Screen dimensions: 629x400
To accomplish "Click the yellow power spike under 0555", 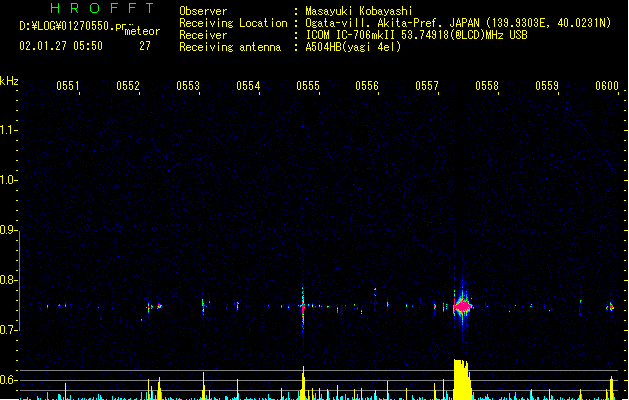I will coord(303,383).
